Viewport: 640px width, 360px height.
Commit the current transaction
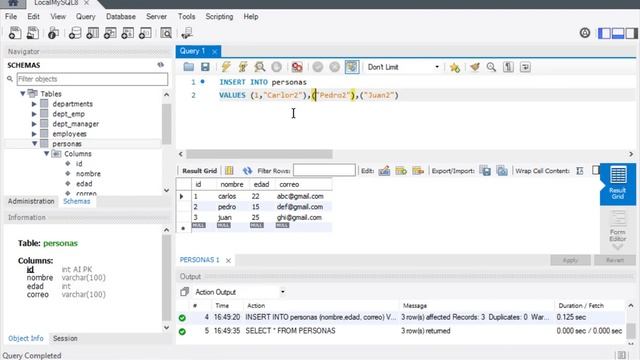(318, 67)
